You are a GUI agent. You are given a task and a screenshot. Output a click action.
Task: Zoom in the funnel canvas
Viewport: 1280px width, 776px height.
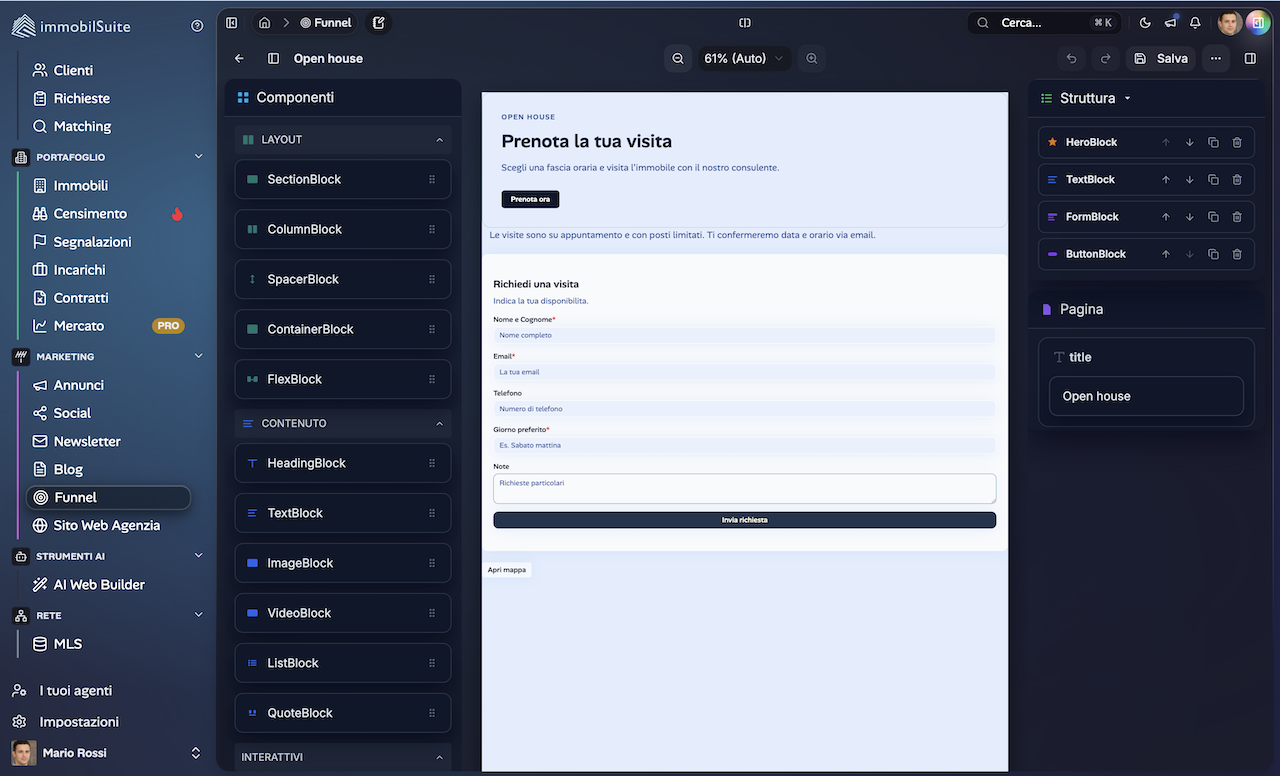coord(811,58)
